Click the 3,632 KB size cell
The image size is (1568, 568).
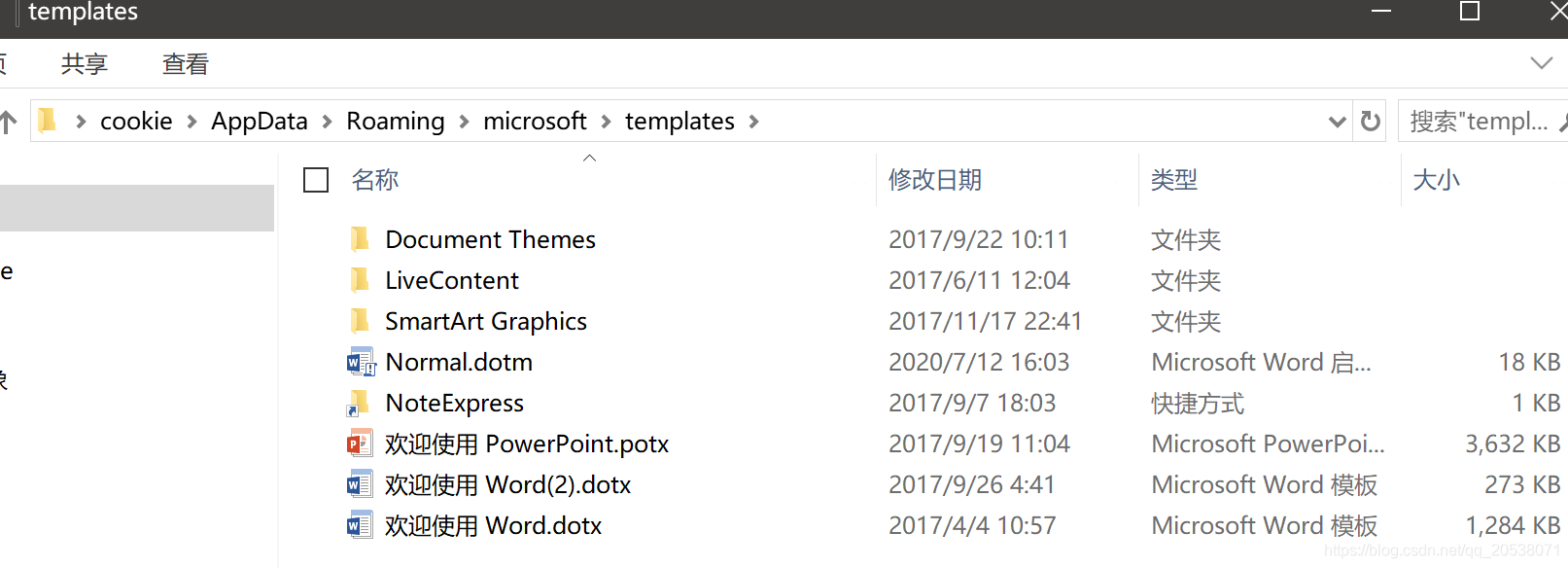point(1513,444)
